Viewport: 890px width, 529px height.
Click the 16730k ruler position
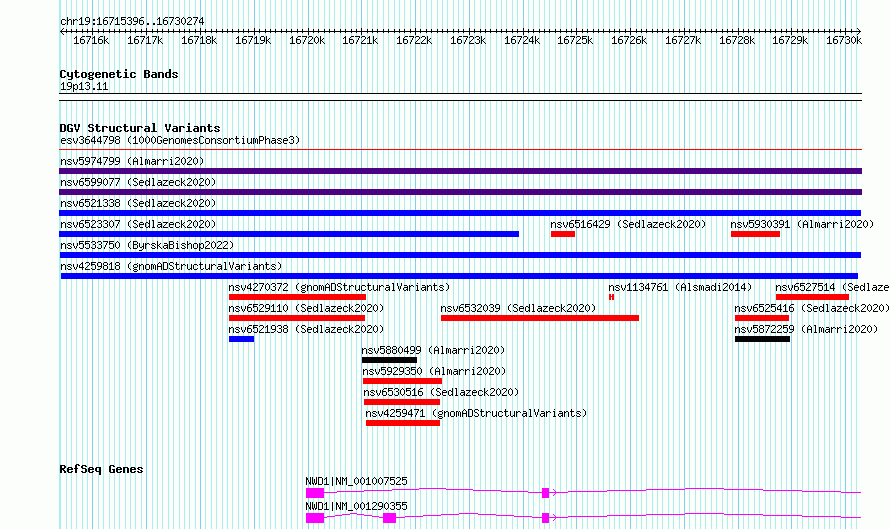click(844, 40)
